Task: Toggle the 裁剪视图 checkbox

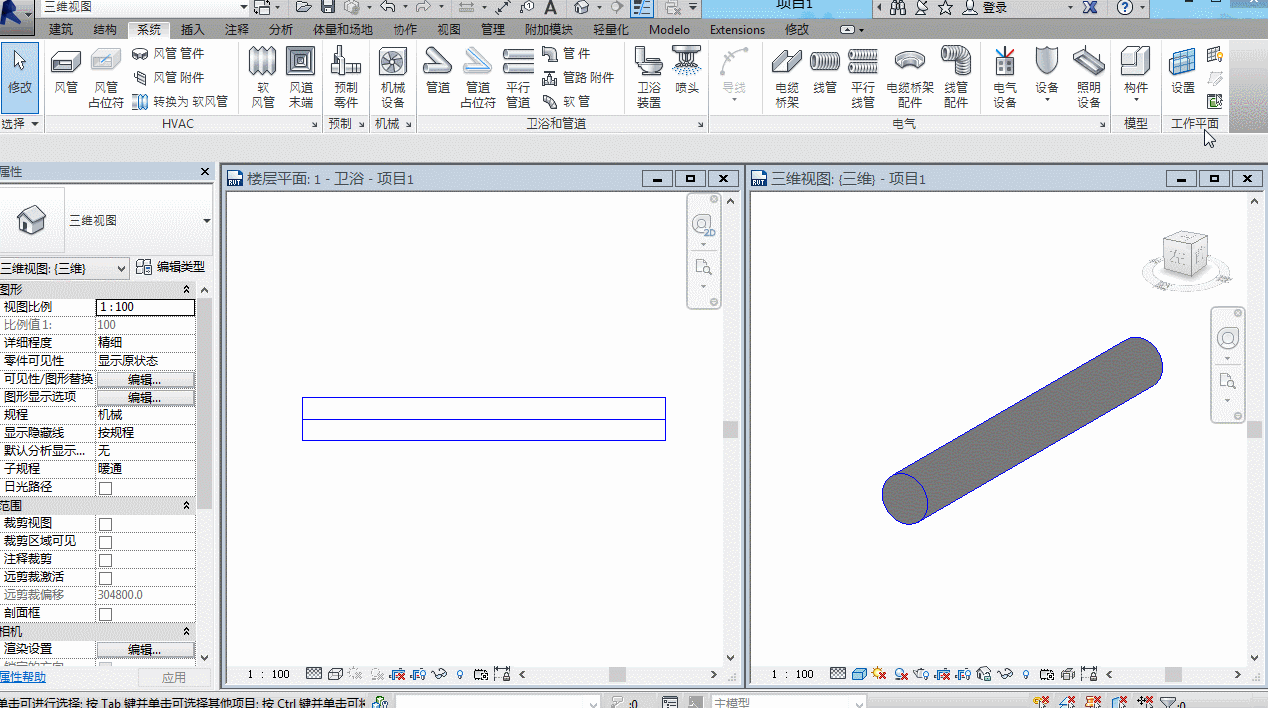Action: click(105, 524)
